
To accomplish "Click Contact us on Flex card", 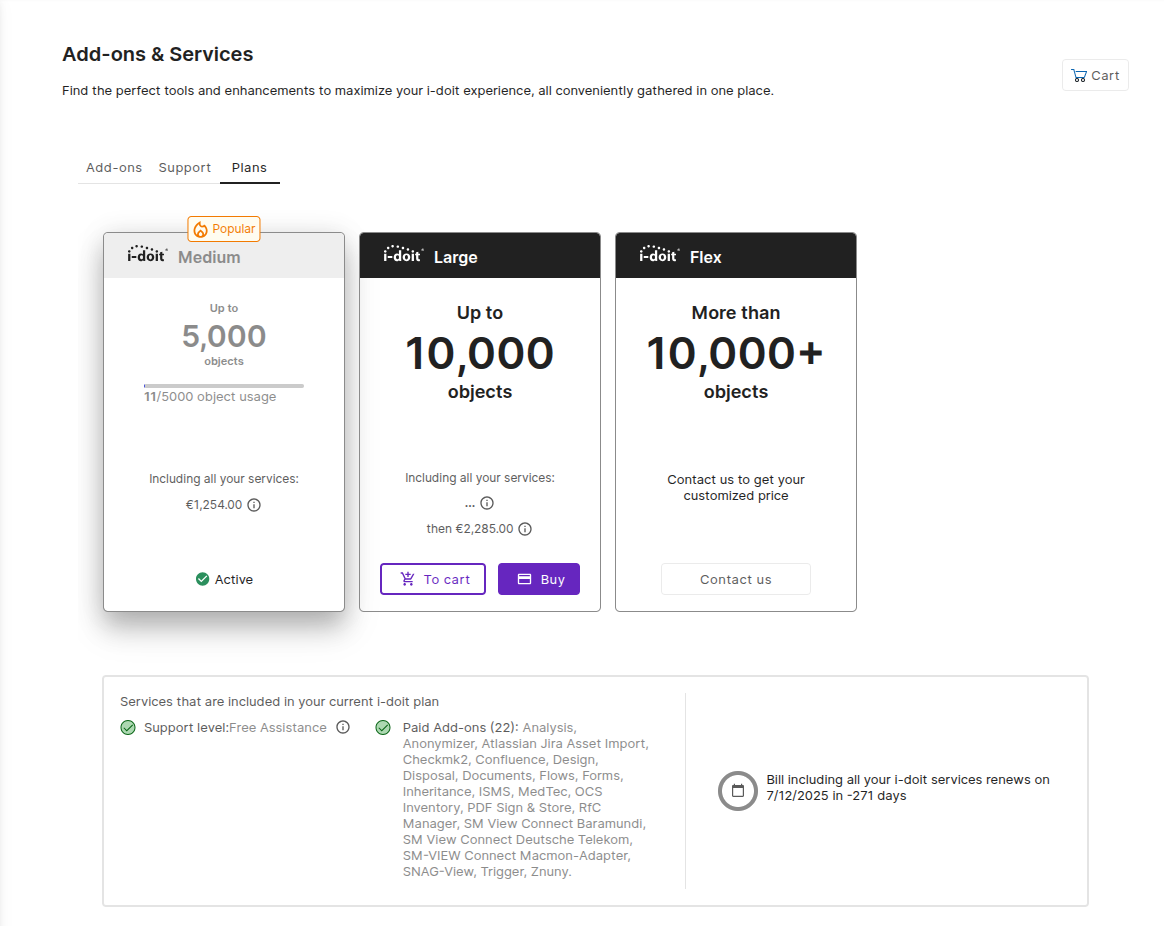I will (x=736, y=579).
